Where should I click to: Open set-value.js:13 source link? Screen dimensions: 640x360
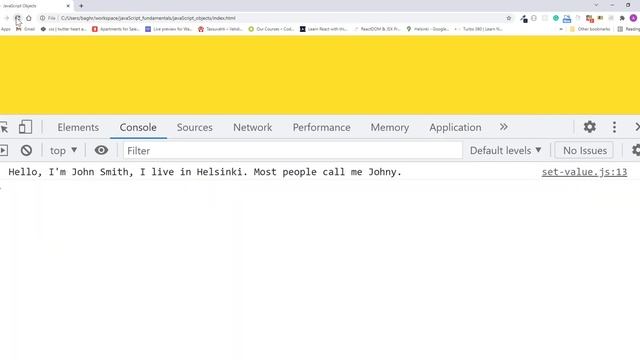point(584,172)
